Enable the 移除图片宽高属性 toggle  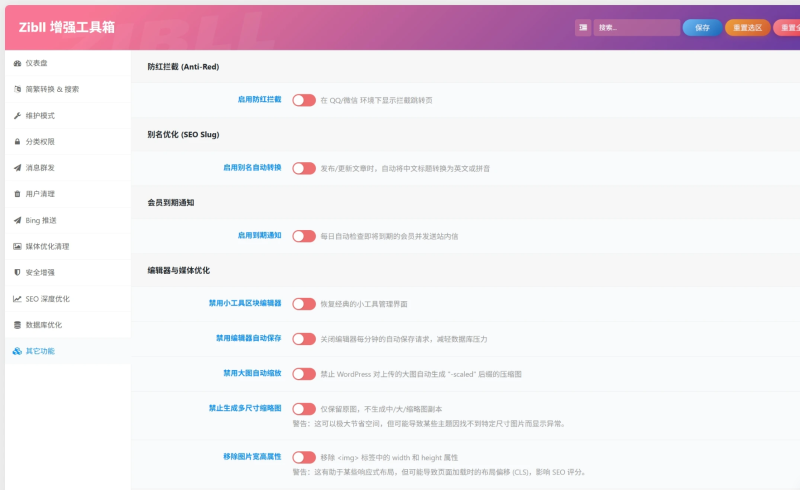304,457
